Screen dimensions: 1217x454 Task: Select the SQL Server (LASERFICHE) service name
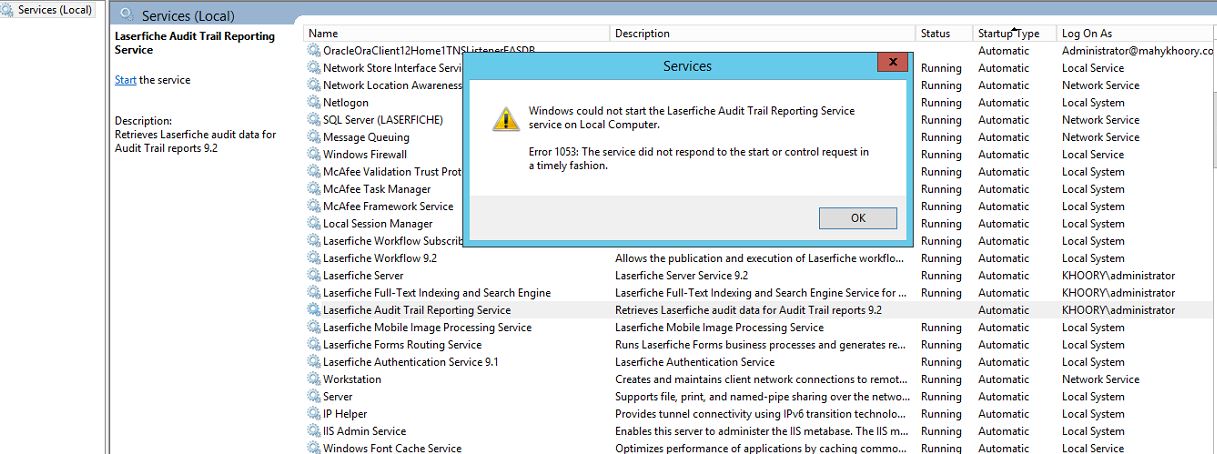383,120
